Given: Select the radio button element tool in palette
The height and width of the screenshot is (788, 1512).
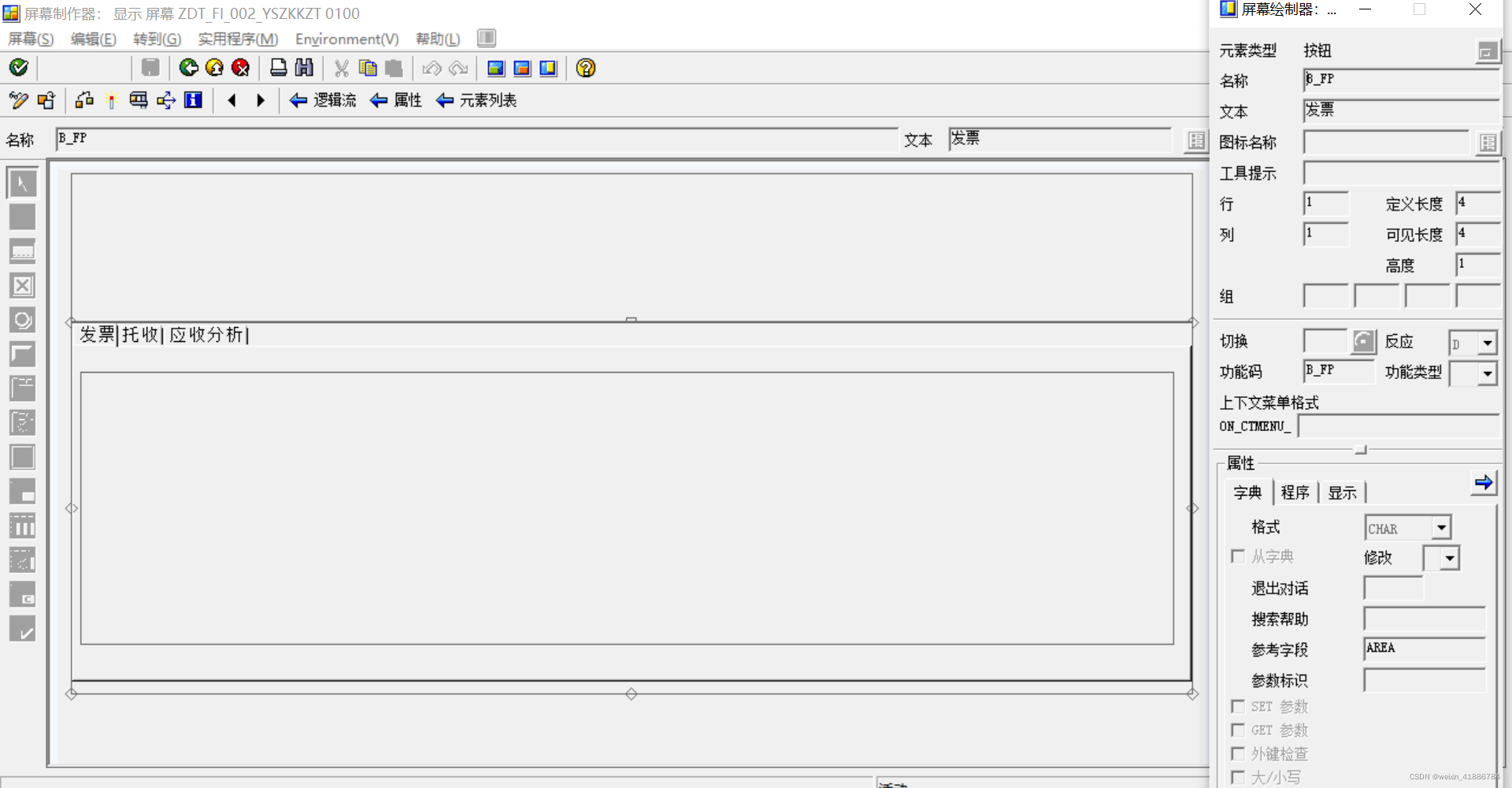Looking at the screenshot, I should [22, 320].
